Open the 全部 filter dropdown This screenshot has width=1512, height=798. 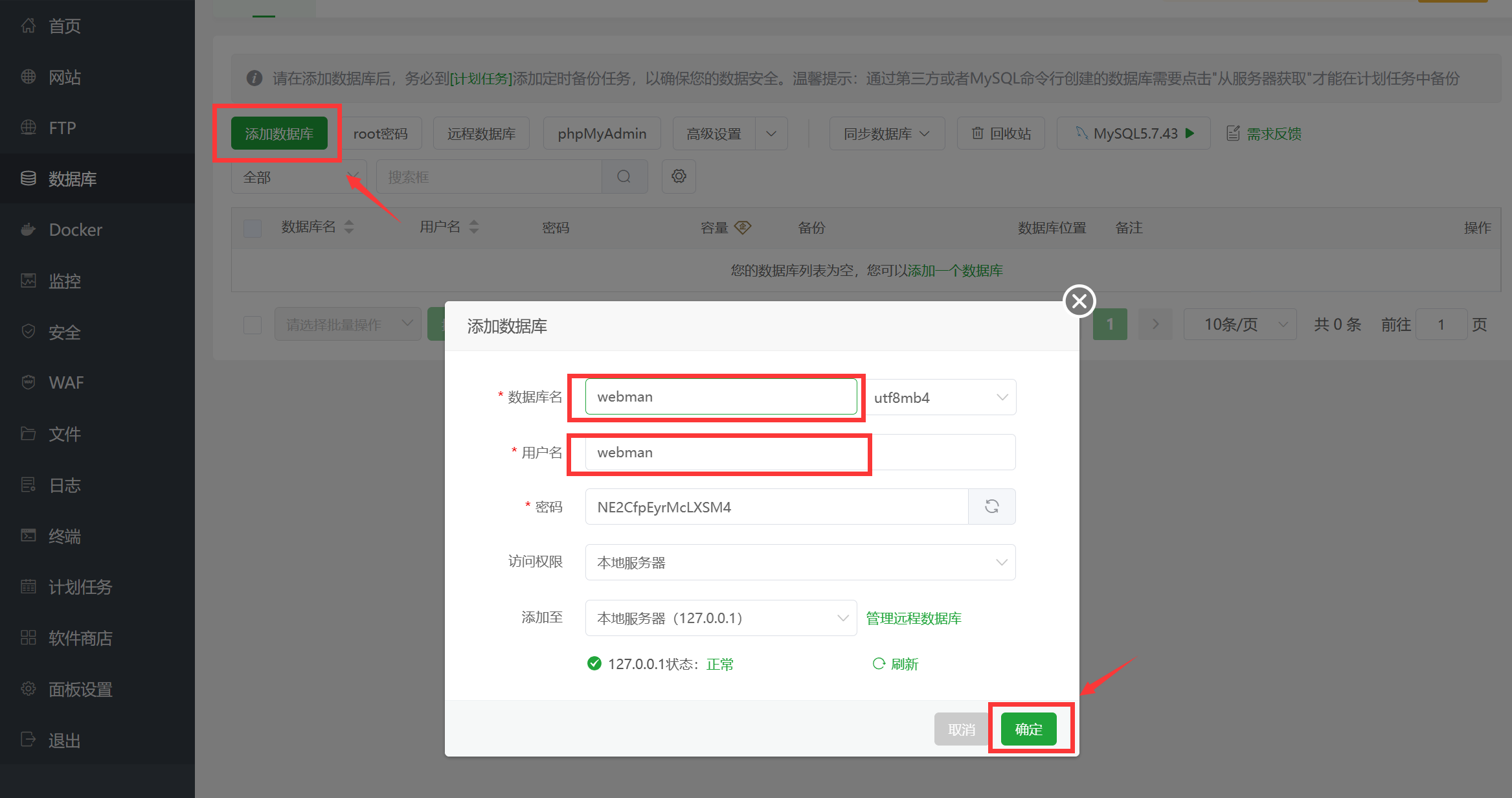(299, 177)
